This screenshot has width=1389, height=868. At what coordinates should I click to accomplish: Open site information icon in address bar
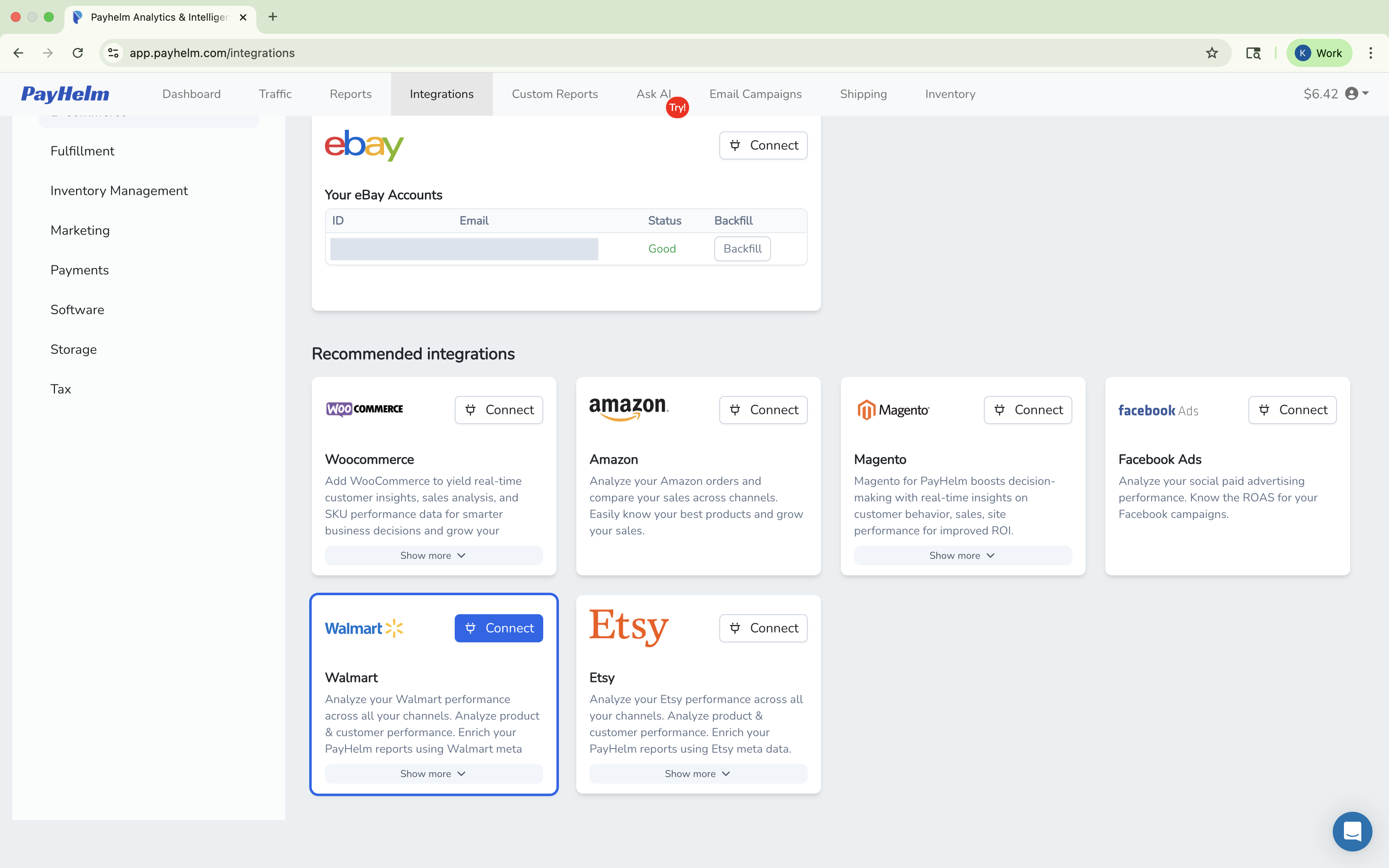click(x=113, y=53)
